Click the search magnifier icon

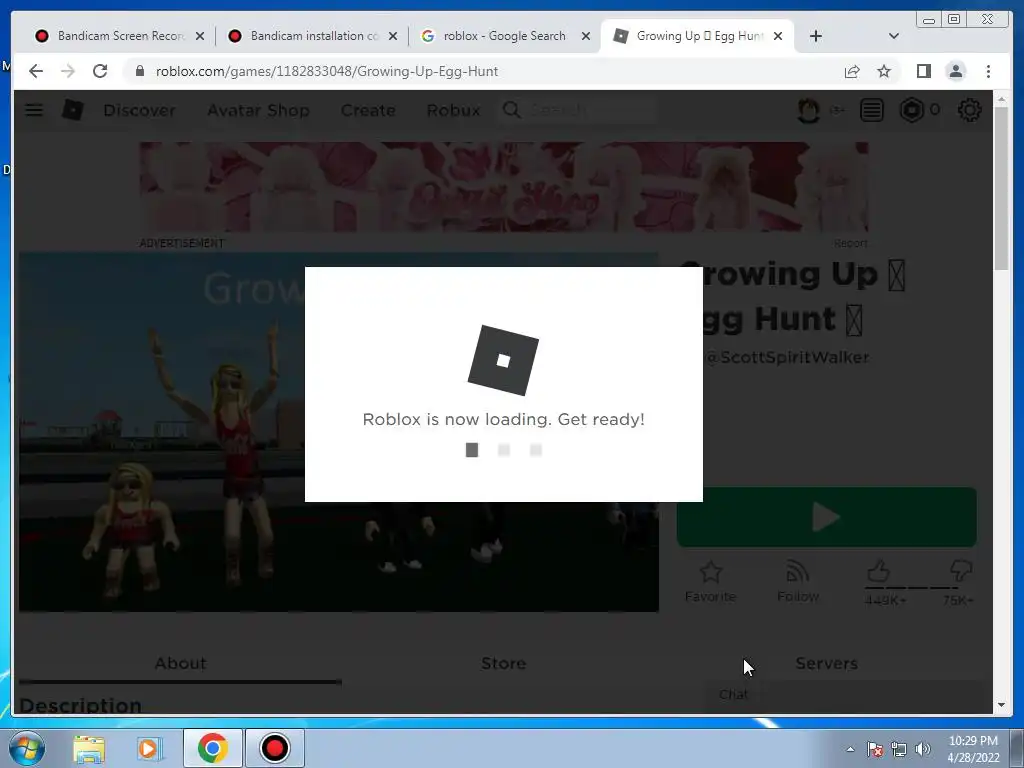512,110
